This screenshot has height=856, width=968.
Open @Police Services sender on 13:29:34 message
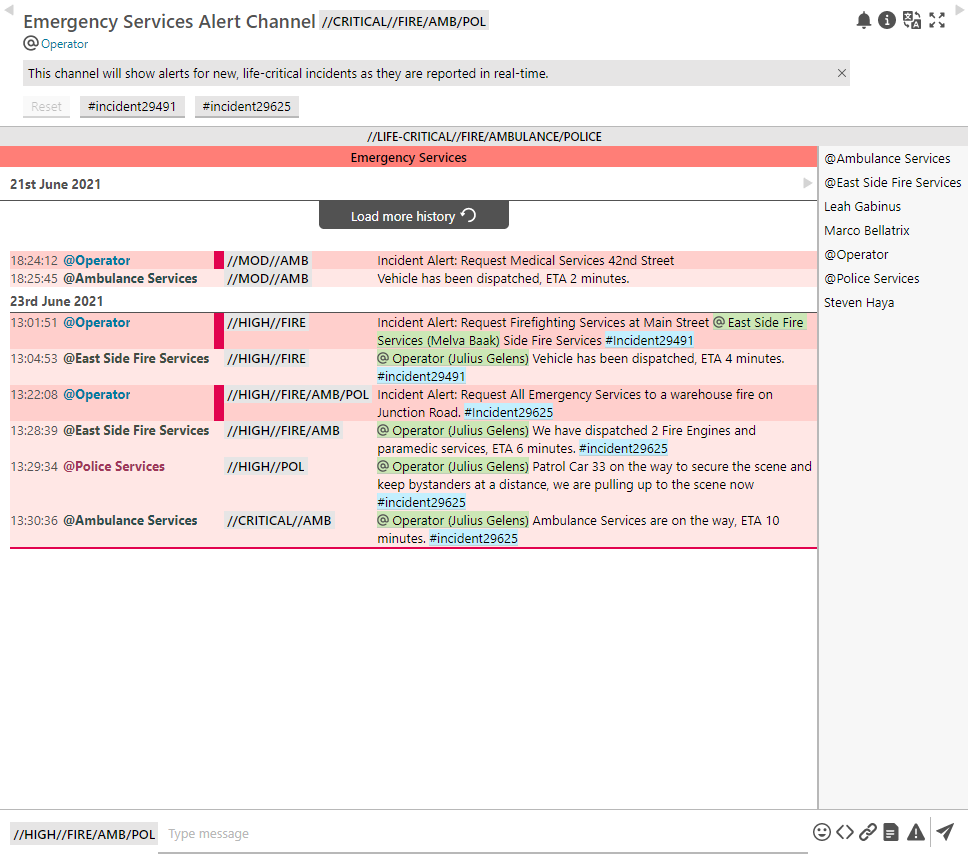coord(114,467)
